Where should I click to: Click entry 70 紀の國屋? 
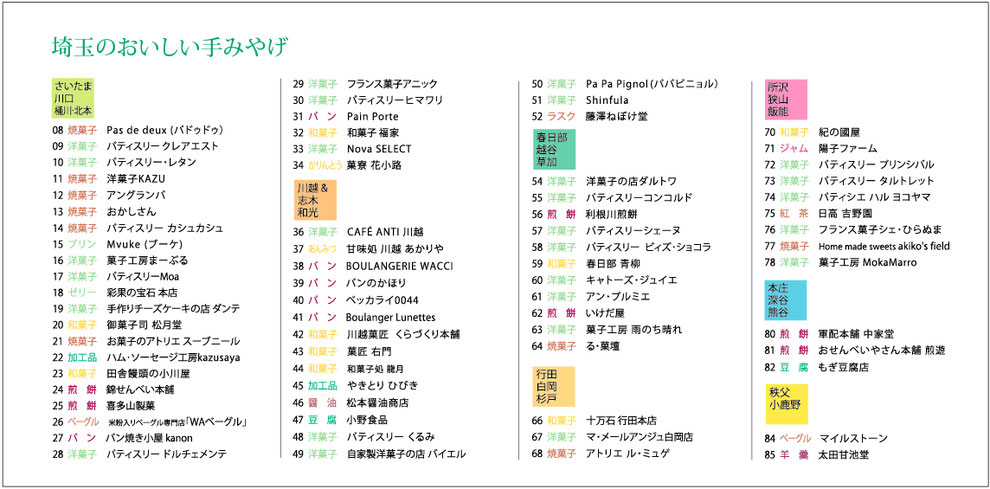[812, 132]
